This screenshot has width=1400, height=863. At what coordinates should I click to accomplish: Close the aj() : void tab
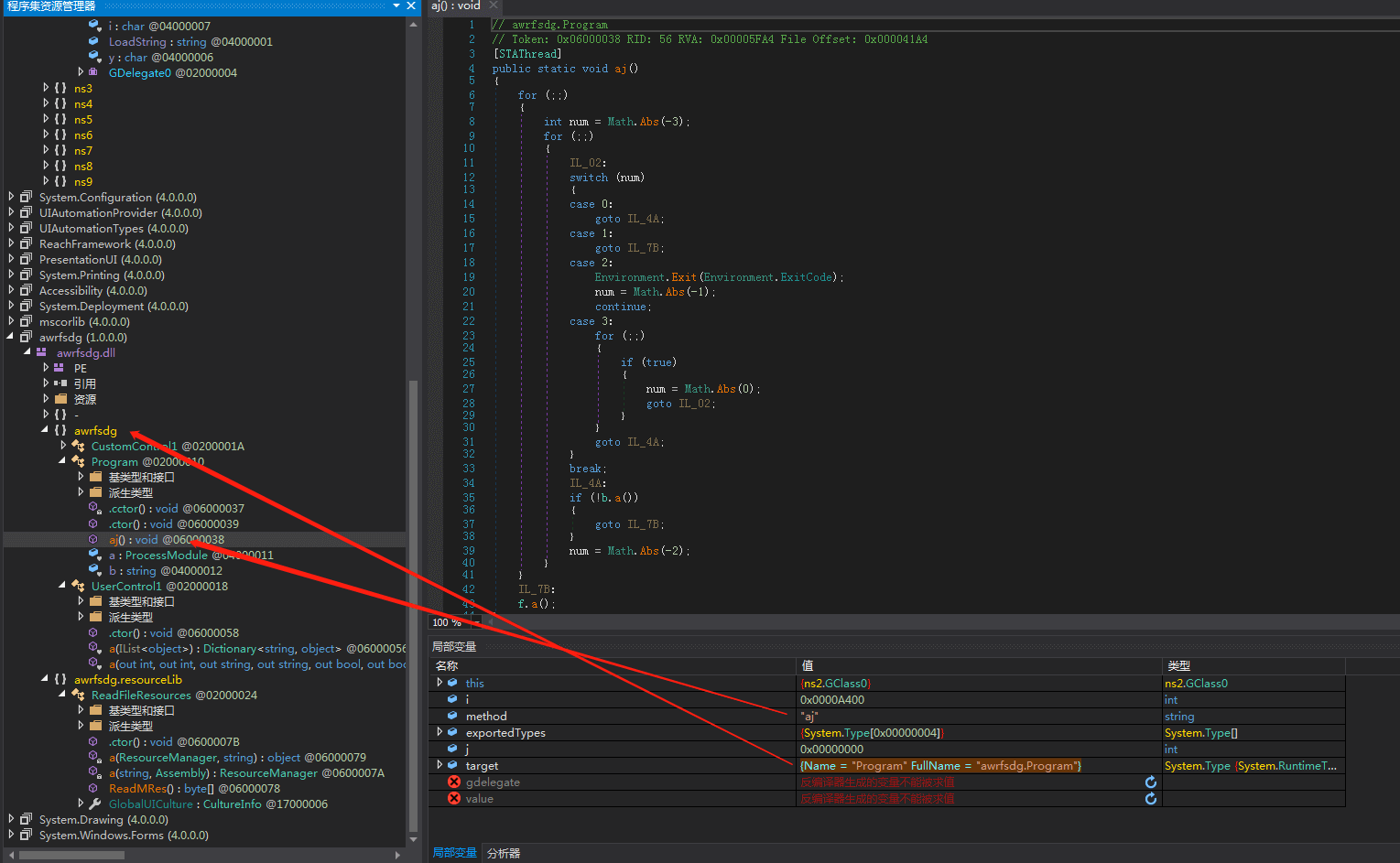point(493,5)
